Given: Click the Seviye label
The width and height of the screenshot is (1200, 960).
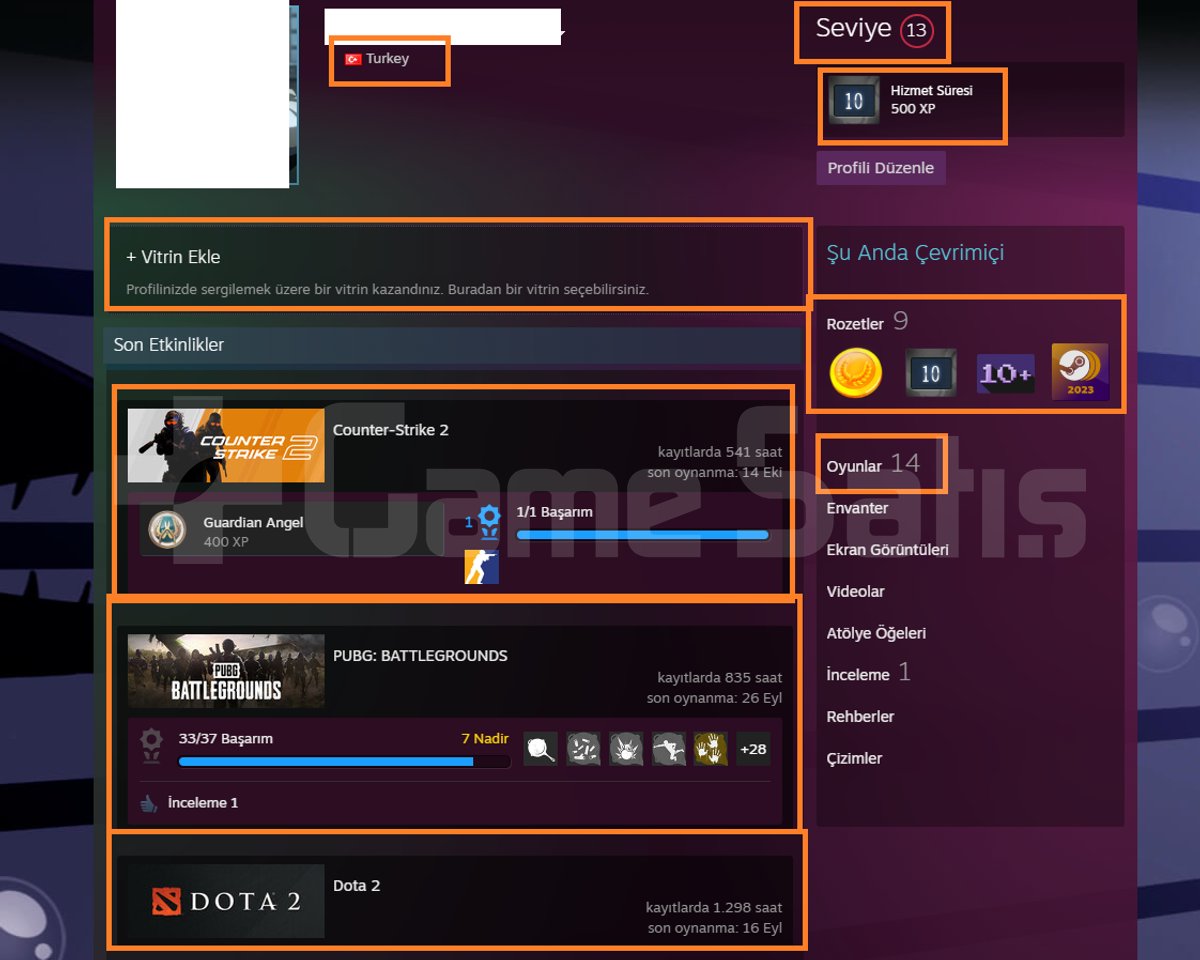Looking at the screenshot, I should click(853, 29).
